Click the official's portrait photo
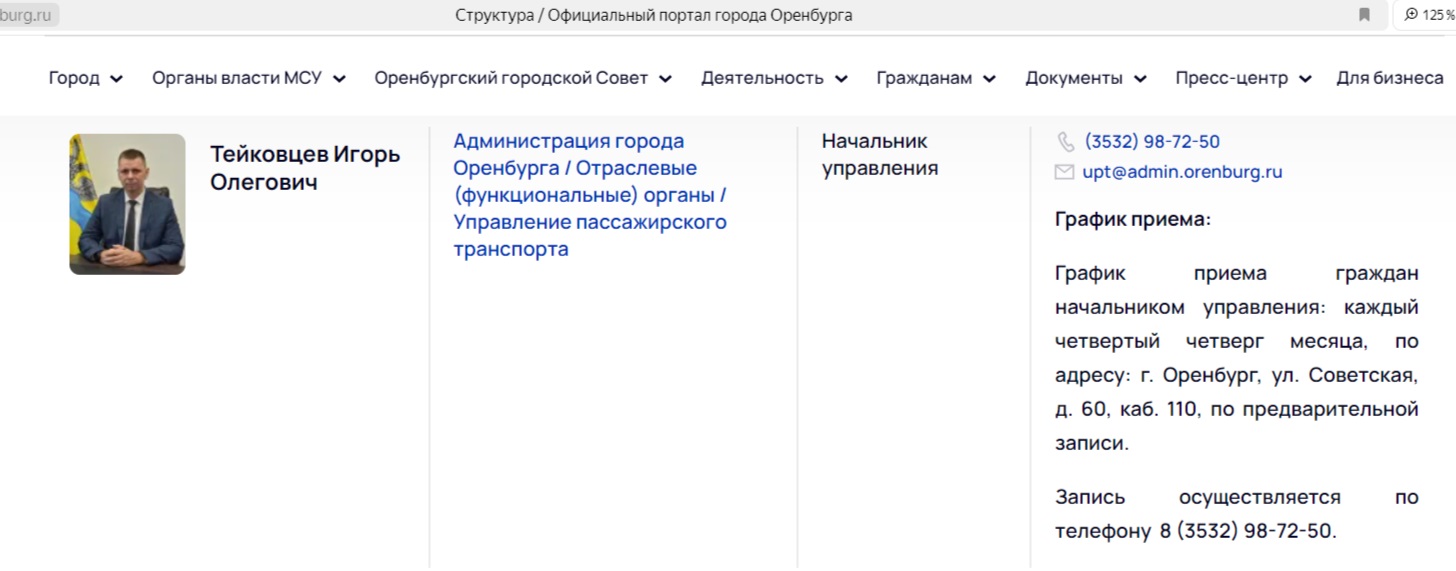 pyautogui.click(x=127, y=204)
